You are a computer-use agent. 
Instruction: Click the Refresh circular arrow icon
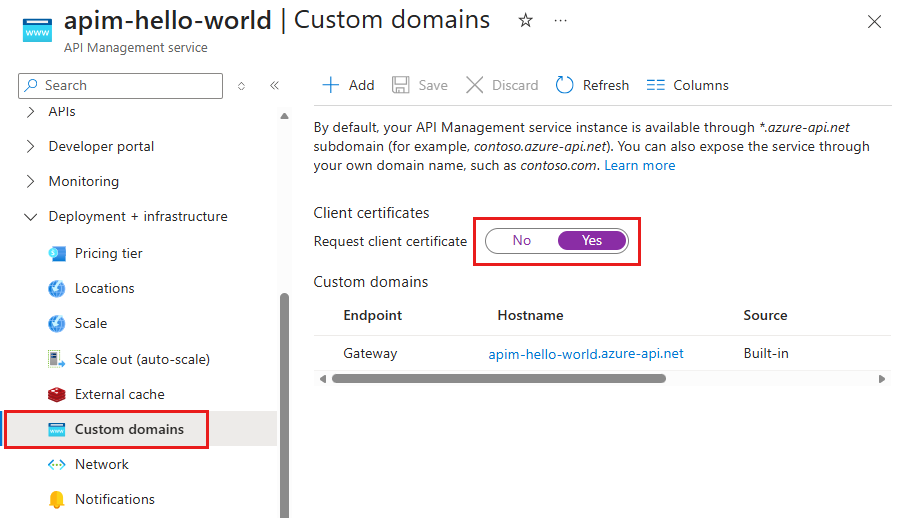564,85
